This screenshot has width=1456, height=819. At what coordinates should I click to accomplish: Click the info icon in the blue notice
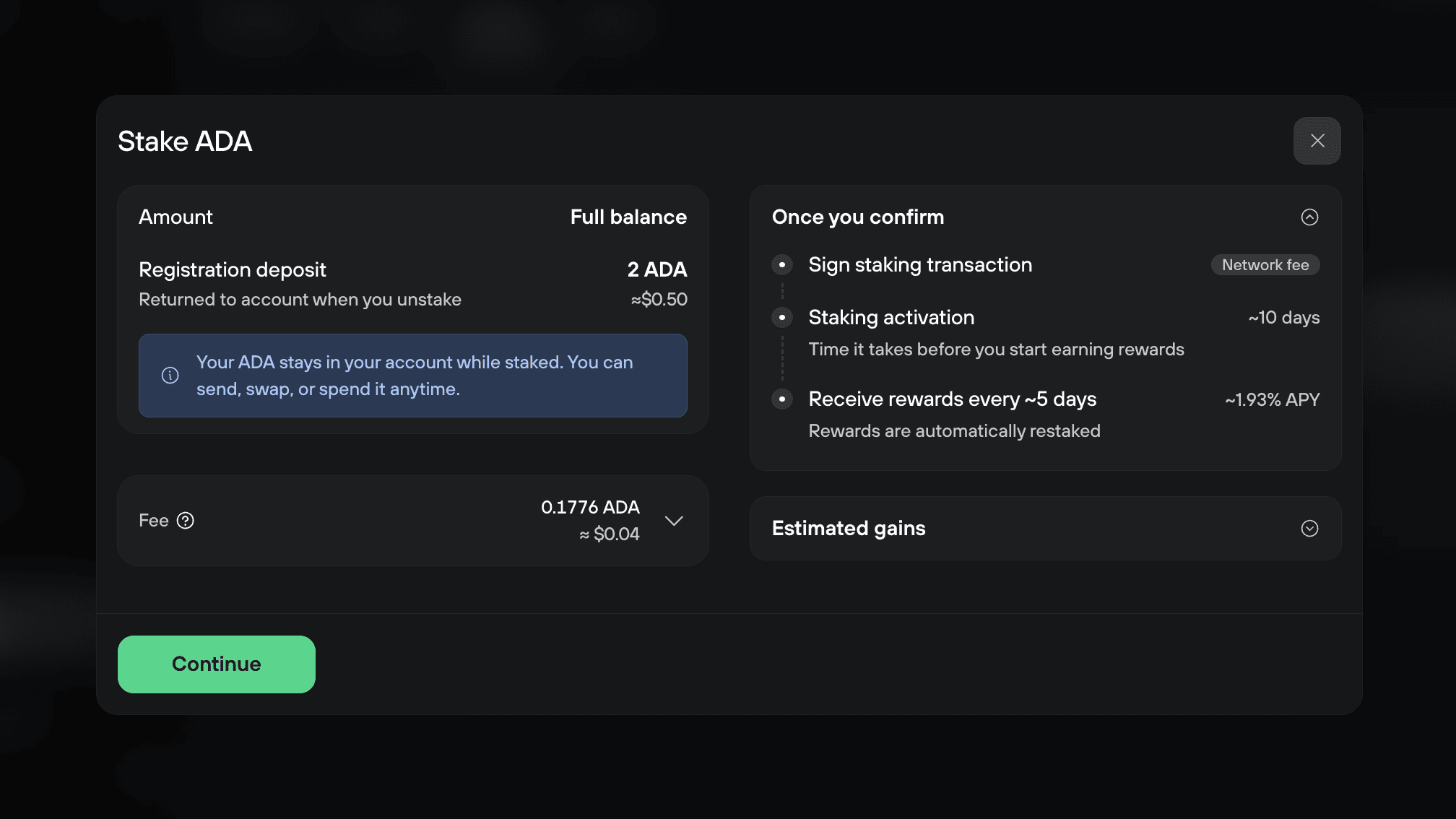click(x=170, y=376)
